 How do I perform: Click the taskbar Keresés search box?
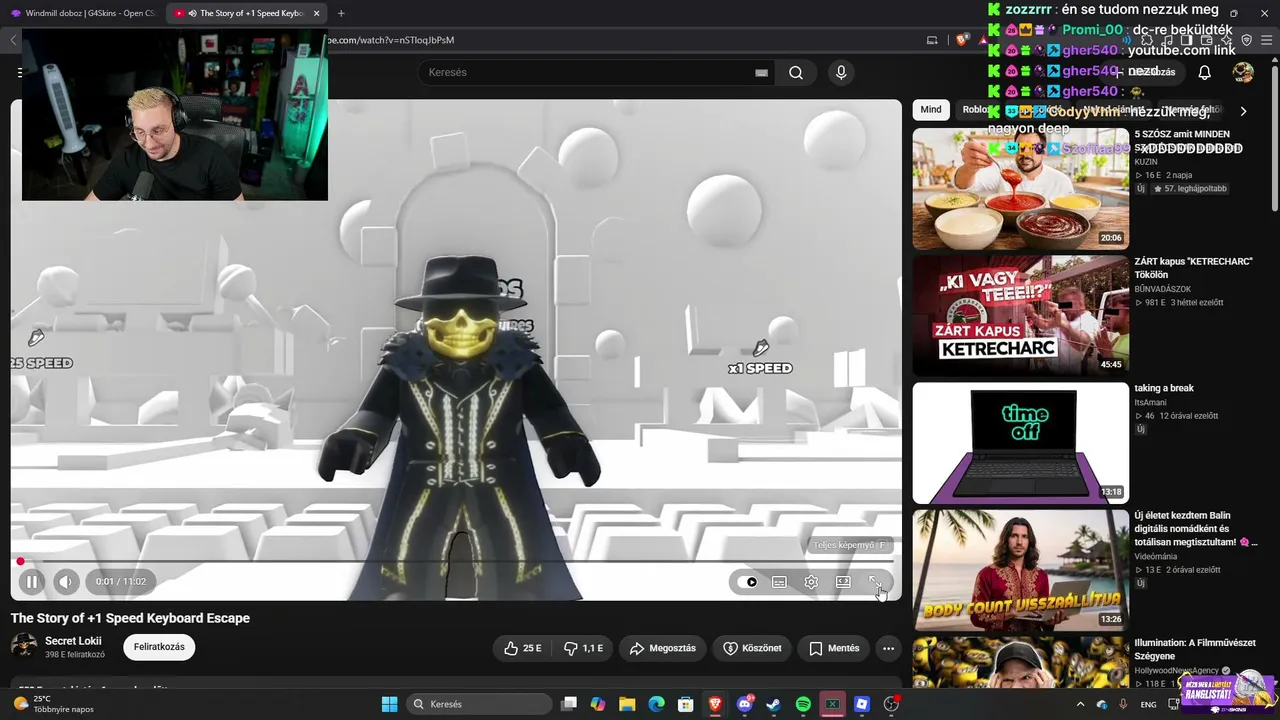[x=478, y=704]
